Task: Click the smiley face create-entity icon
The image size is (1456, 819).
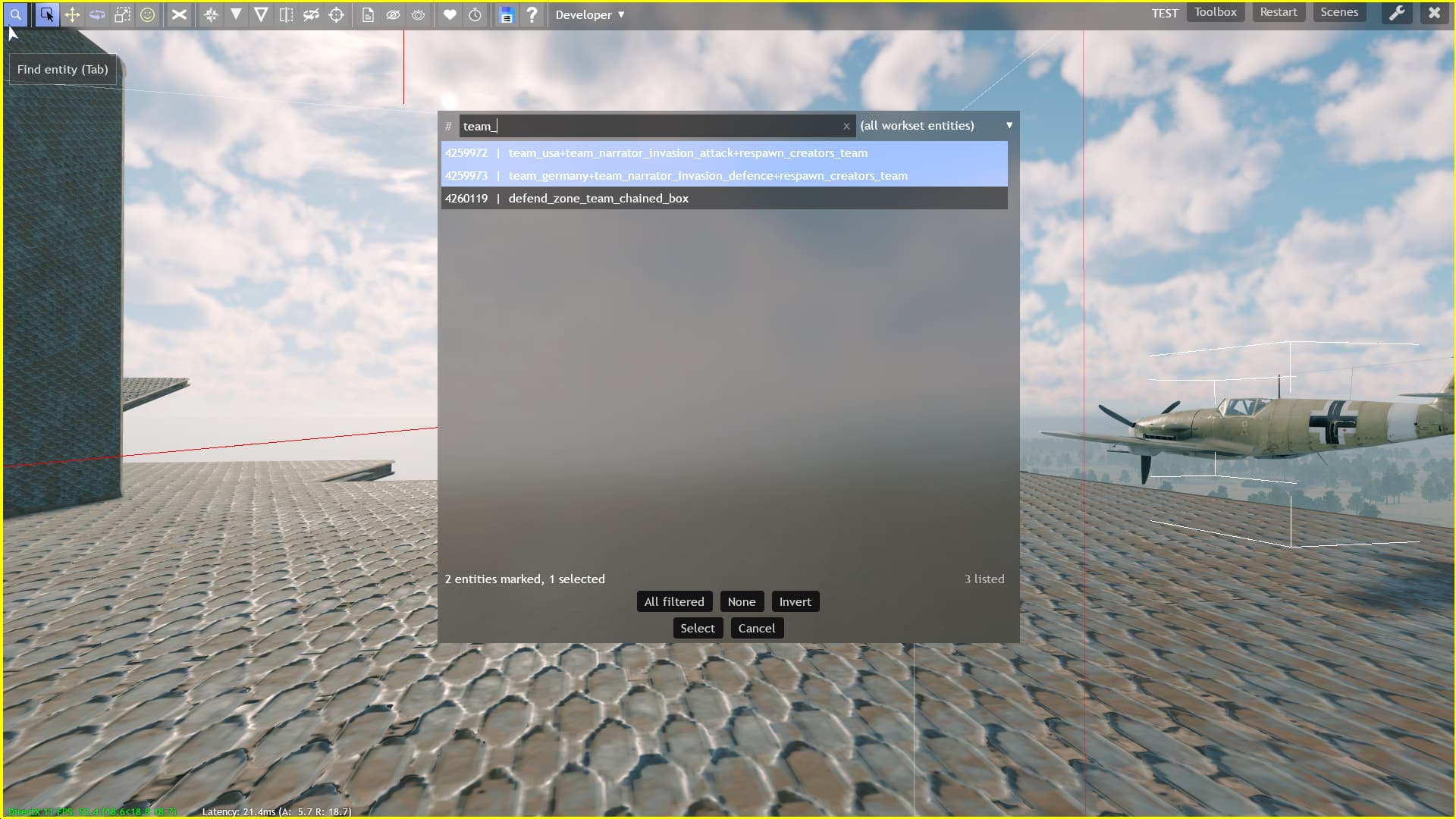Action: [x=148, y=14]
